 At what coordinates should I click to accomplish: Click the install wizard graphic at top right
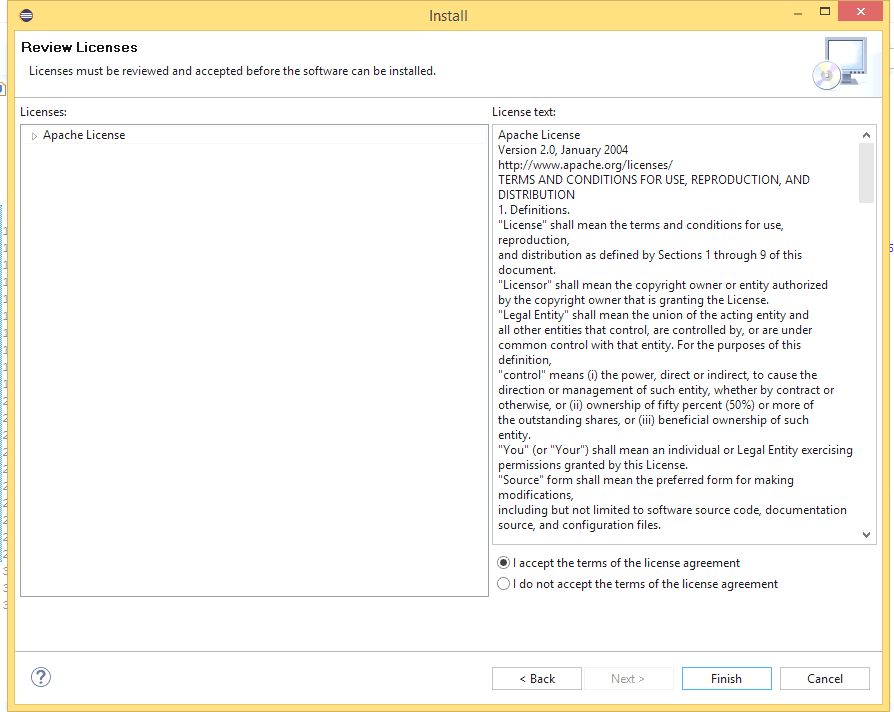[841, 60]
